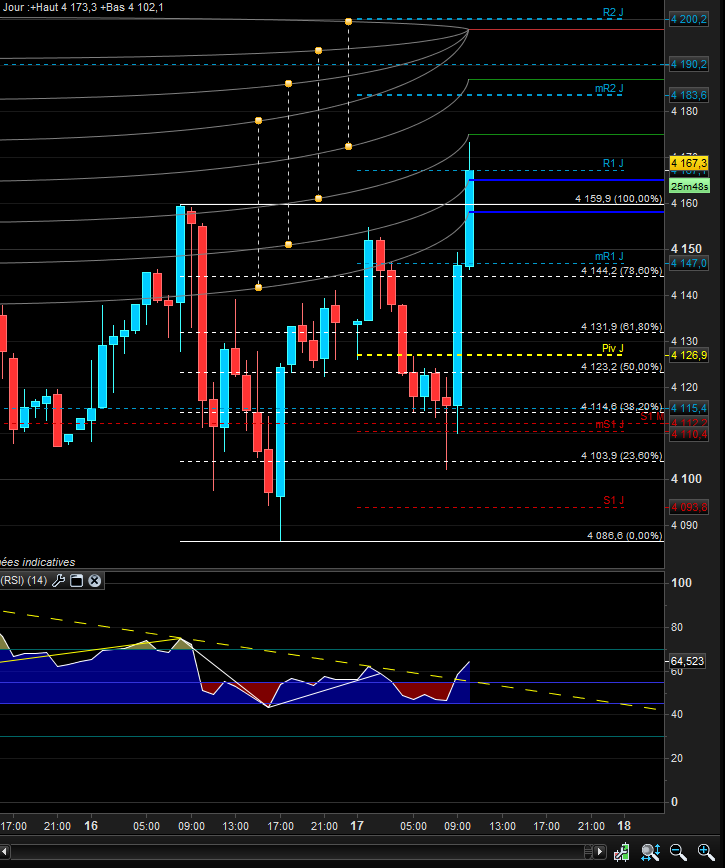Click the yellow price tag 4 126,9
Screen dimensions: 725x868
[688, 355]
